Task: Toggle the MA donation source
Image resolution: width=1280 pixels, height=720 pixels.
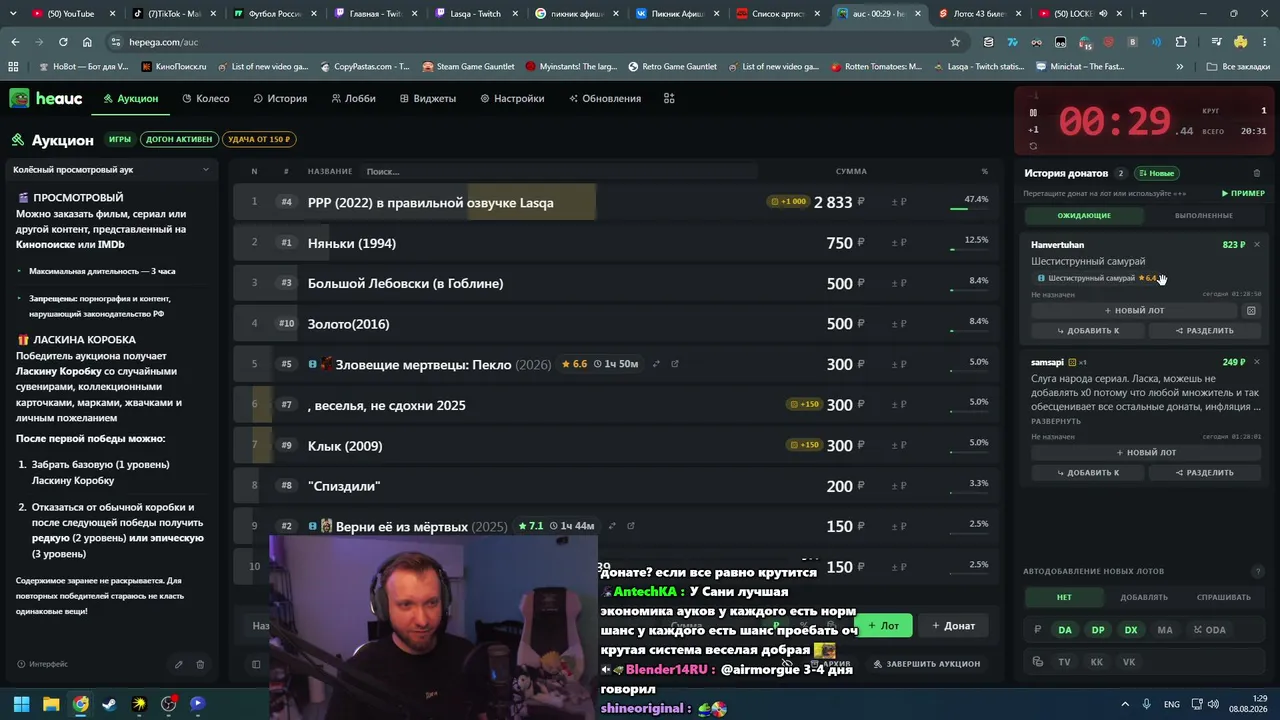Action: coord(1165,630)
